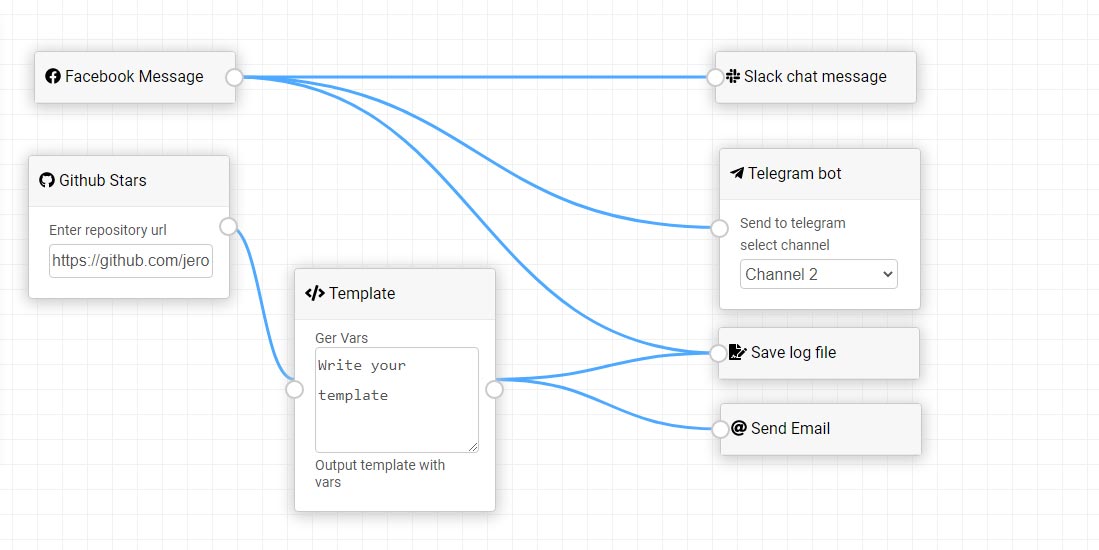
Task: Click the Facebook logo icon in Facebook Message node
Action: pyautogui.click(x=53, y=76)
